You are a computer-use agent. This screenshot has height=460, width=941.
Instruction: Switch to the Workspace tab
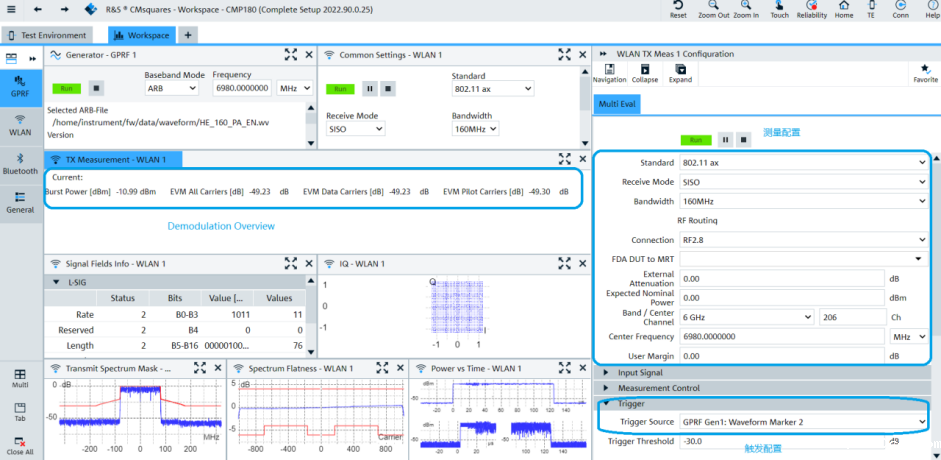click(x=142, y=35)
